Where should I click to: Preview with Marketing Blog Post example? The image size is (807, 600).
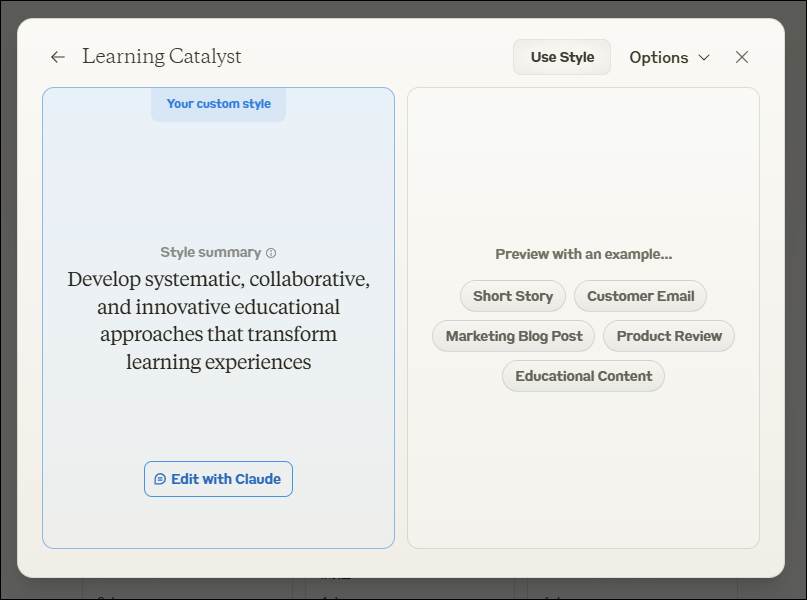pos(514,336)
